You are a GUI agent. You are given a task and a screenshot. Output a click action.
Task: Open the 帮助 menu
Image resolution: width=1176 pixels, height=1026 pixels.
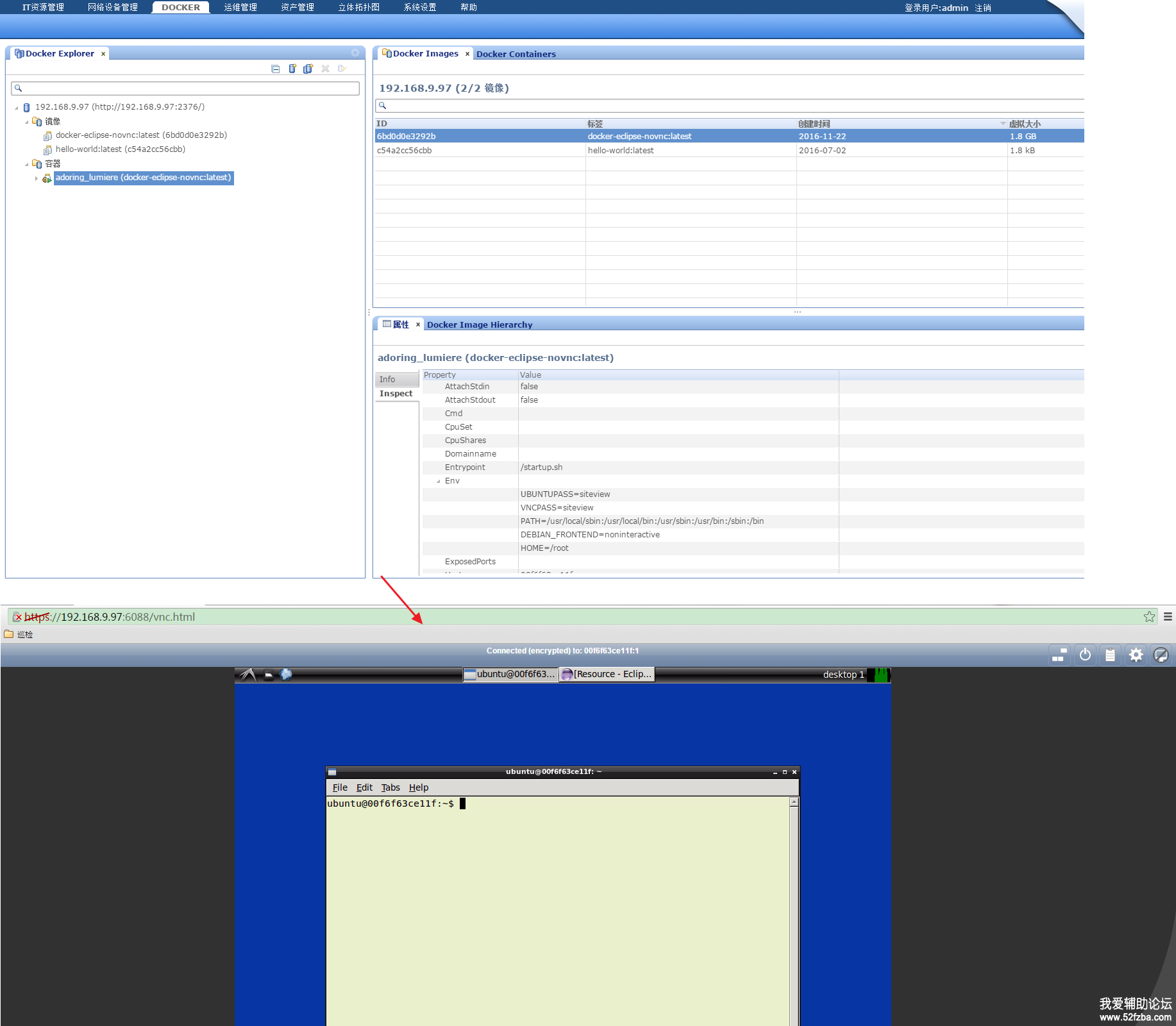469,8
